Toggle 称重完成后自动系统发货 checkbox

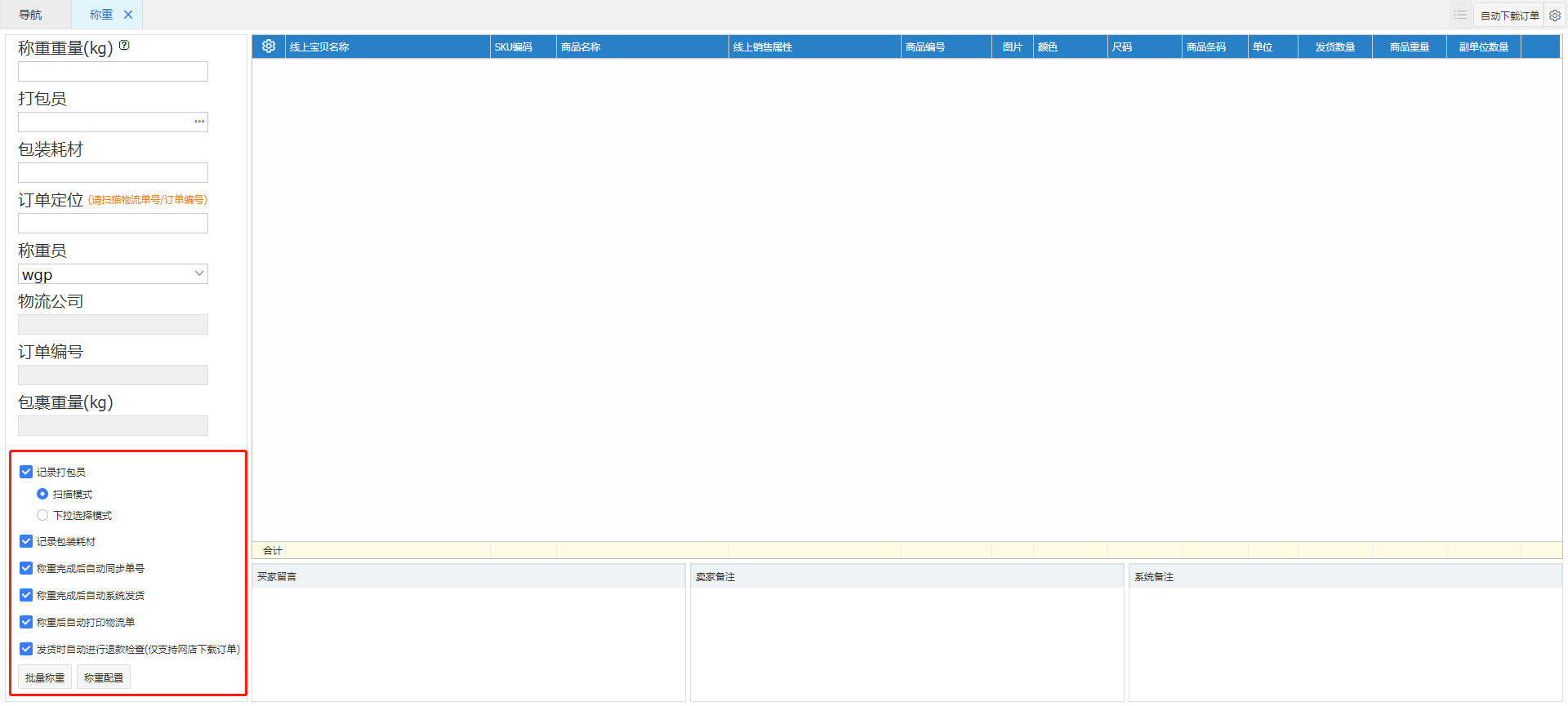pyautogui.click(x=26, y=595)
